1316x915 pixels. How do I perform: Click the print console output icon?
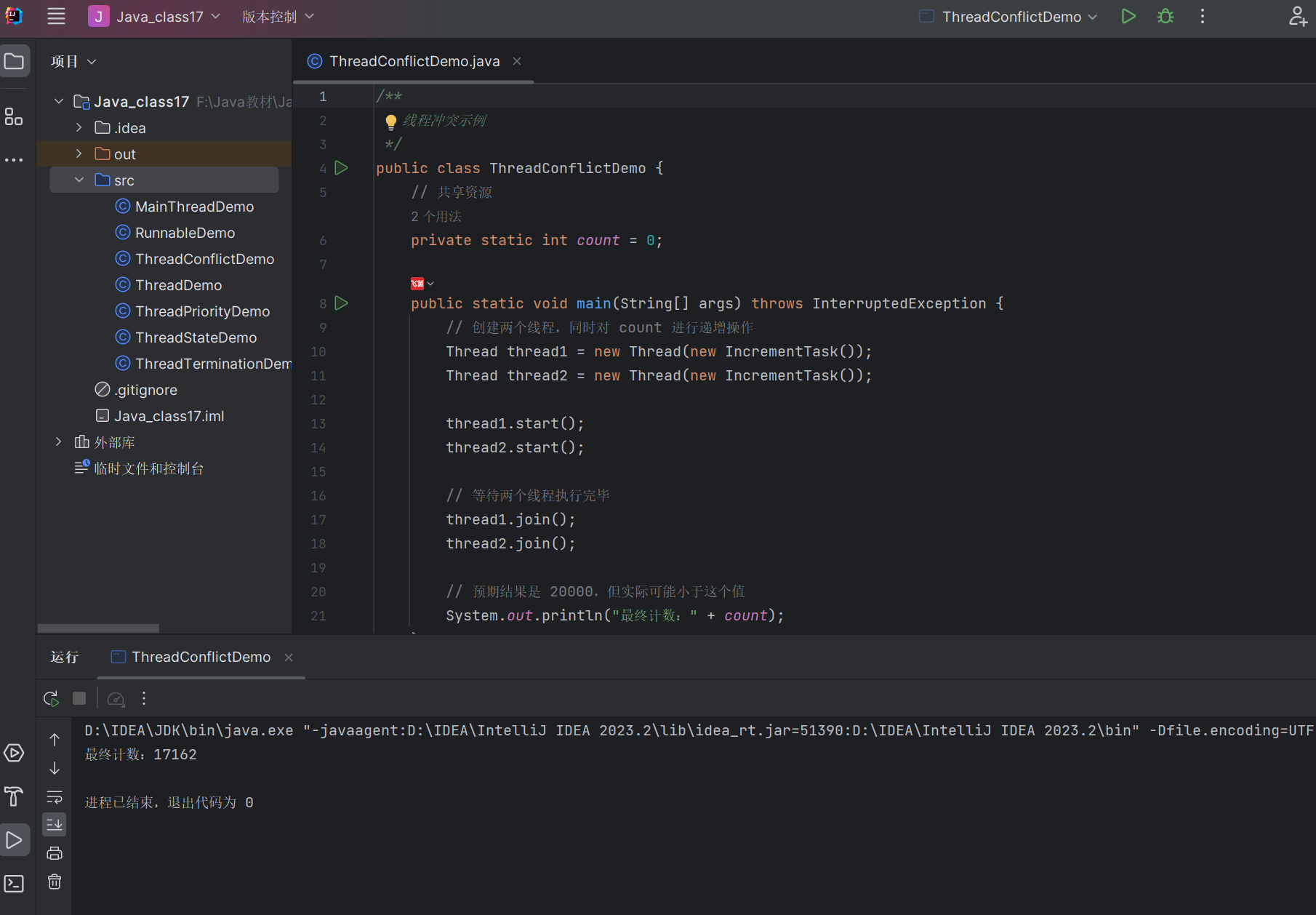click(x=55, y=853)
